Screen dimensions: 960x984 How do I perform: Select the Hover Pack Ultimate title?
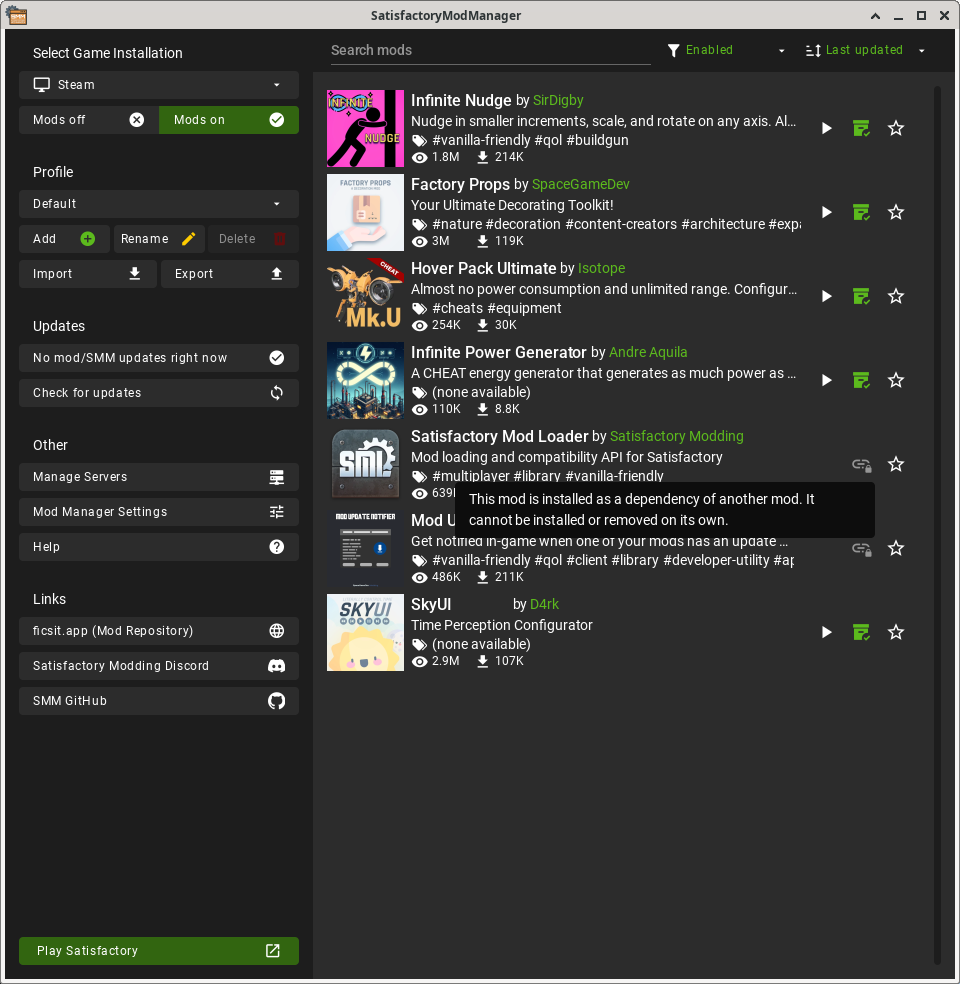point(483,269)
